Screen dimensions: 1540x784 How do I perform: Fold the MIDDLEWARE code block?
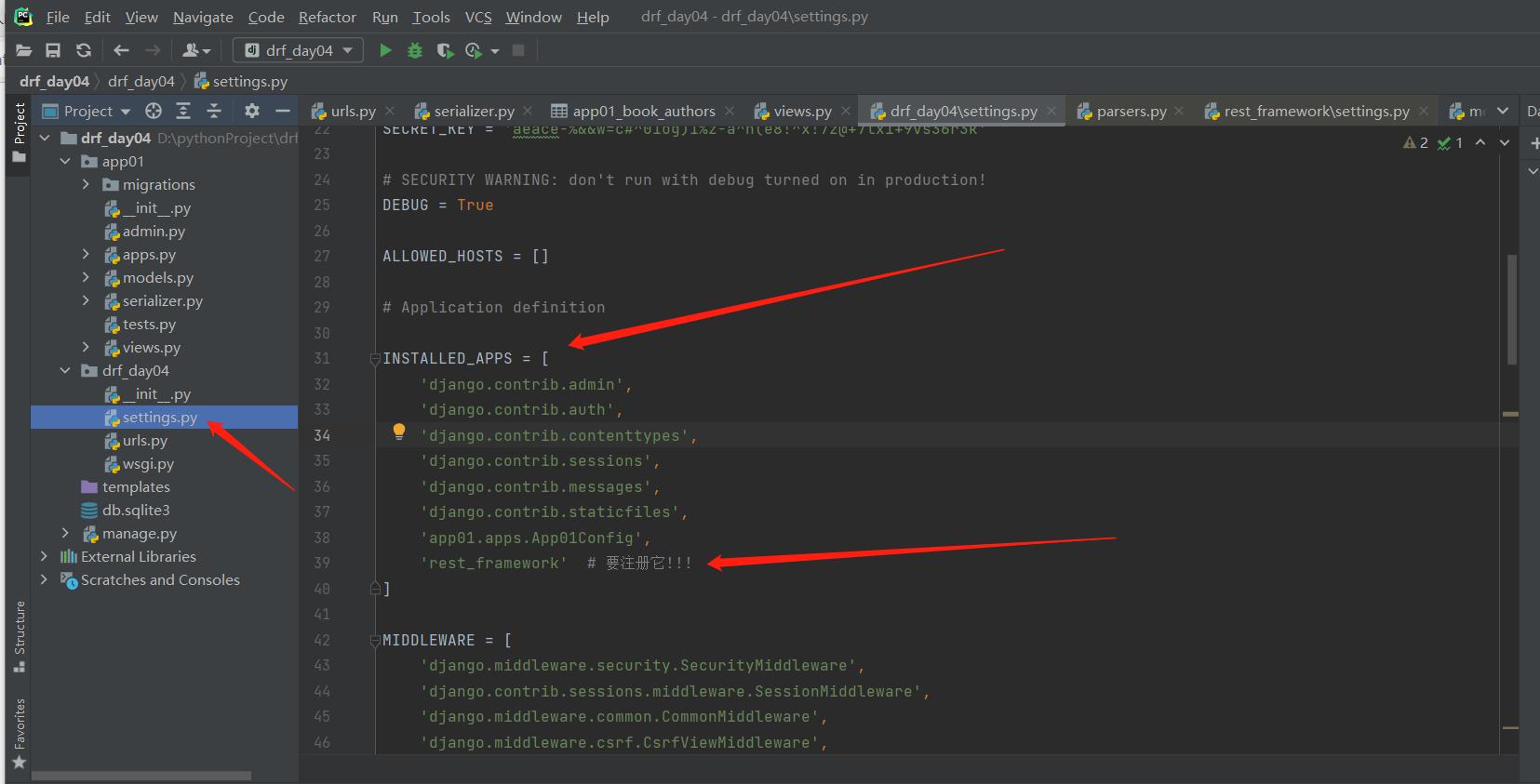point(375,641)
